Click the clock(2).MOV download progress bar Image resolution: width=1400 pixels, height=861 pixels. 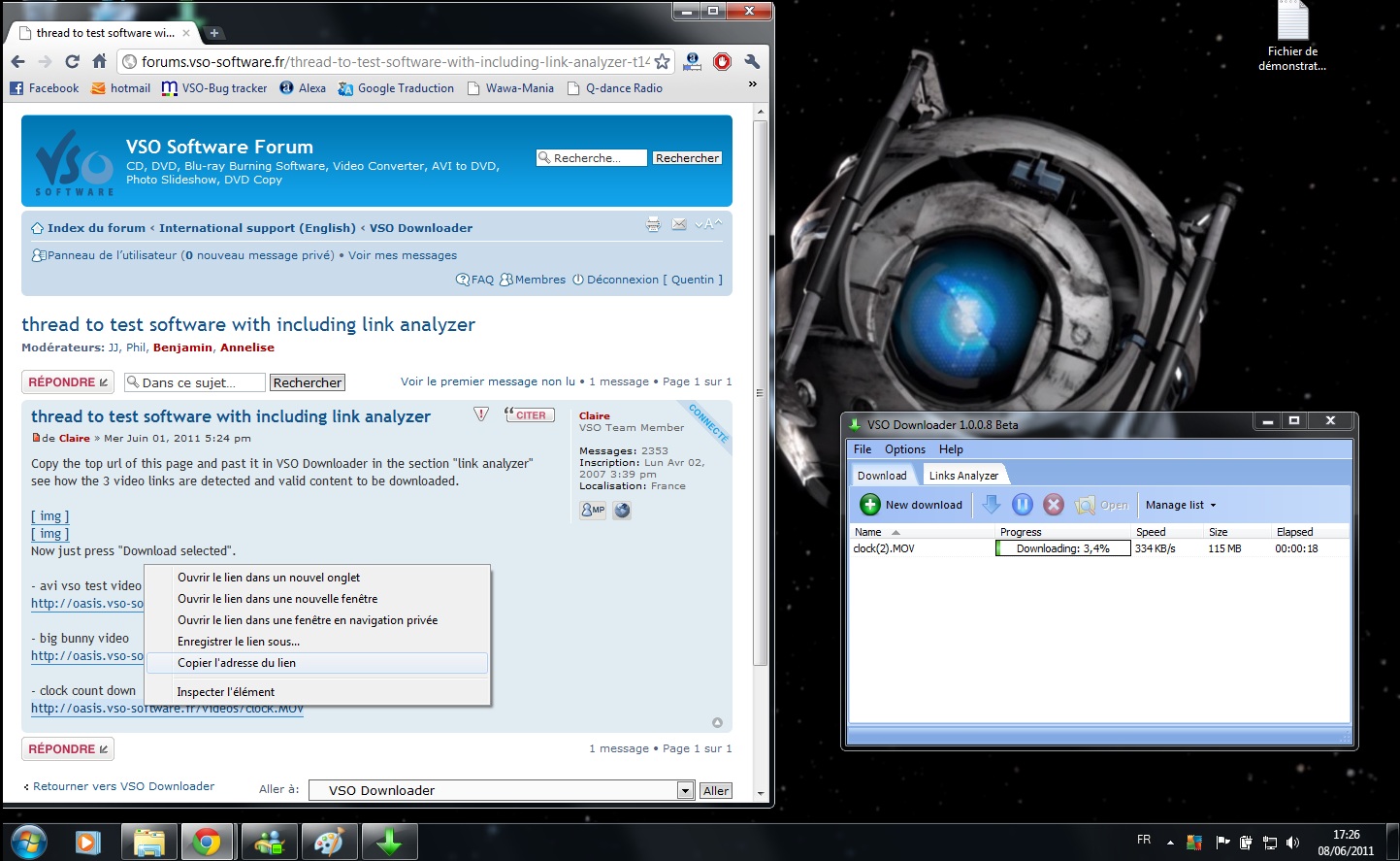1063,548
